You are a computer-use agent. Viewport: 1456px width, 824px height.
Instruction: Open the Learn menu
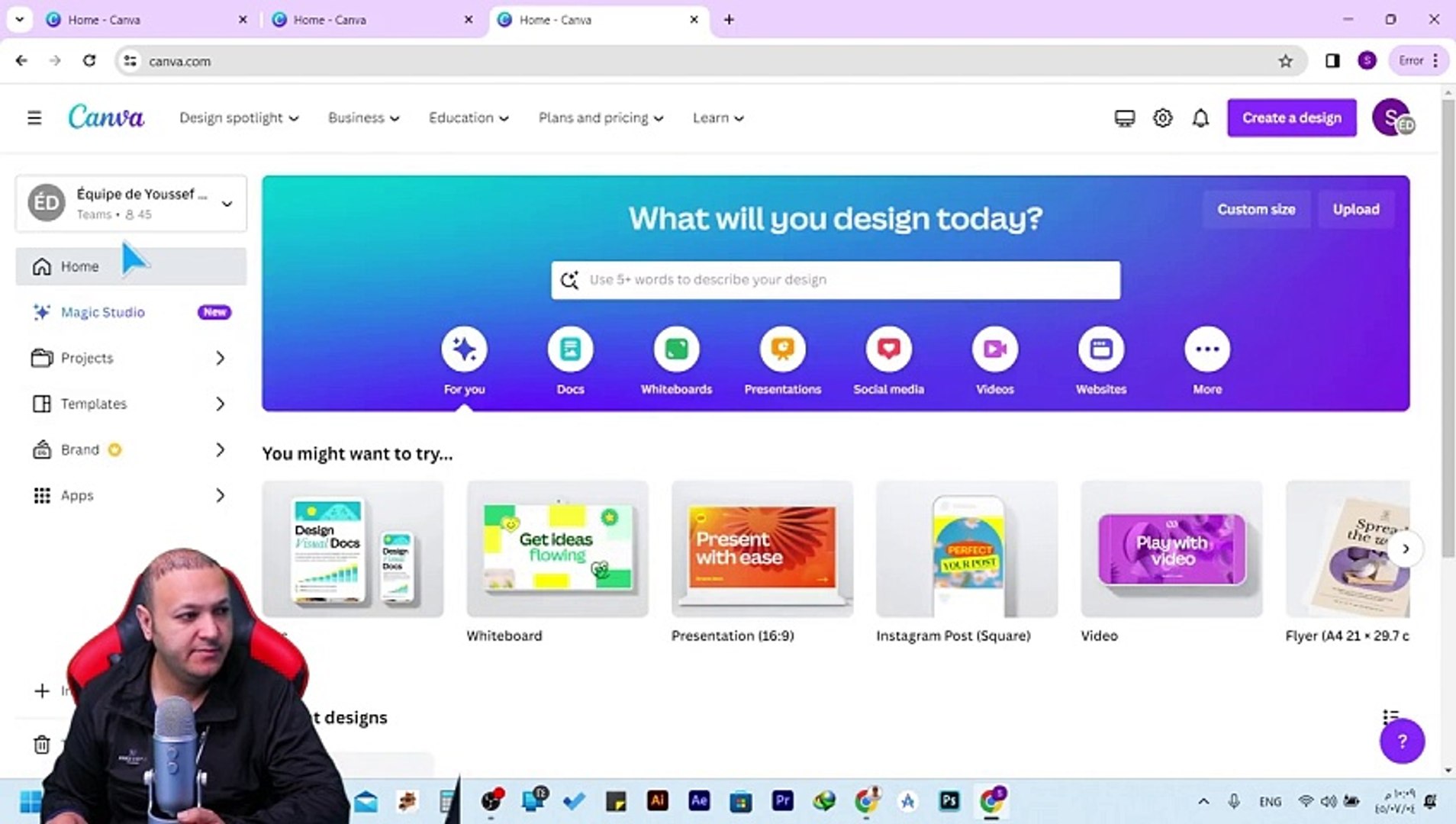click(x=716, y=117)
